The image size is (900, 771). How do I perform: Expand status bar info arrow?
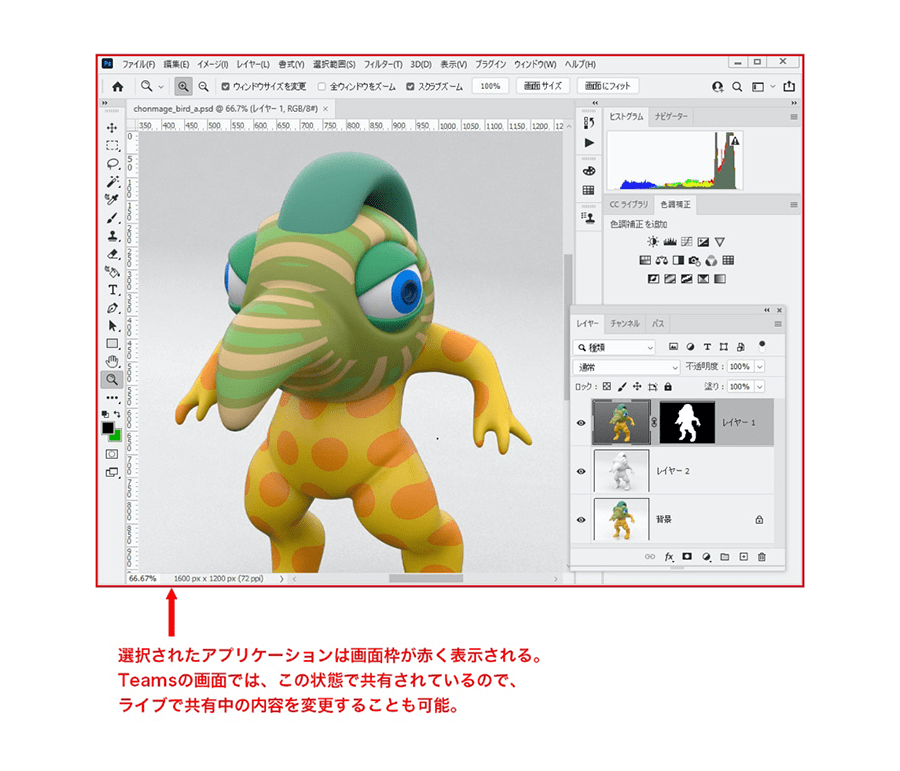click(281, 579)
